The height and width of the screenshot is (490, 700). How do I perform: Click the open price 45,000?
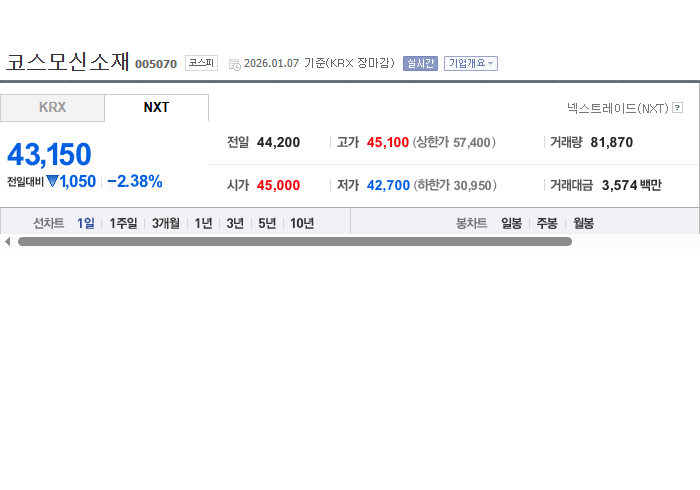pyautogui.click(x=278, y=185)
